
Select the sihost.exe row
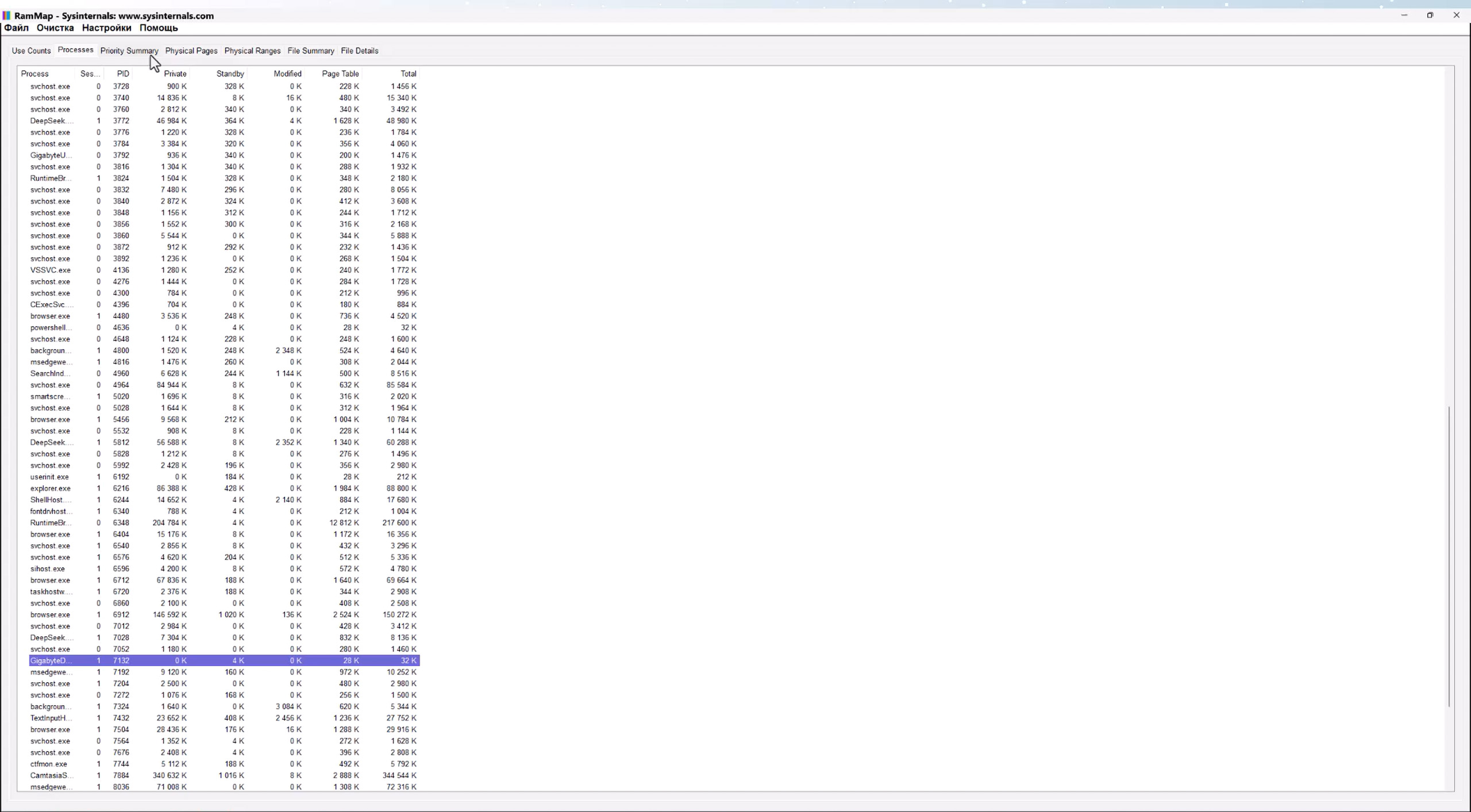[224, 569]
